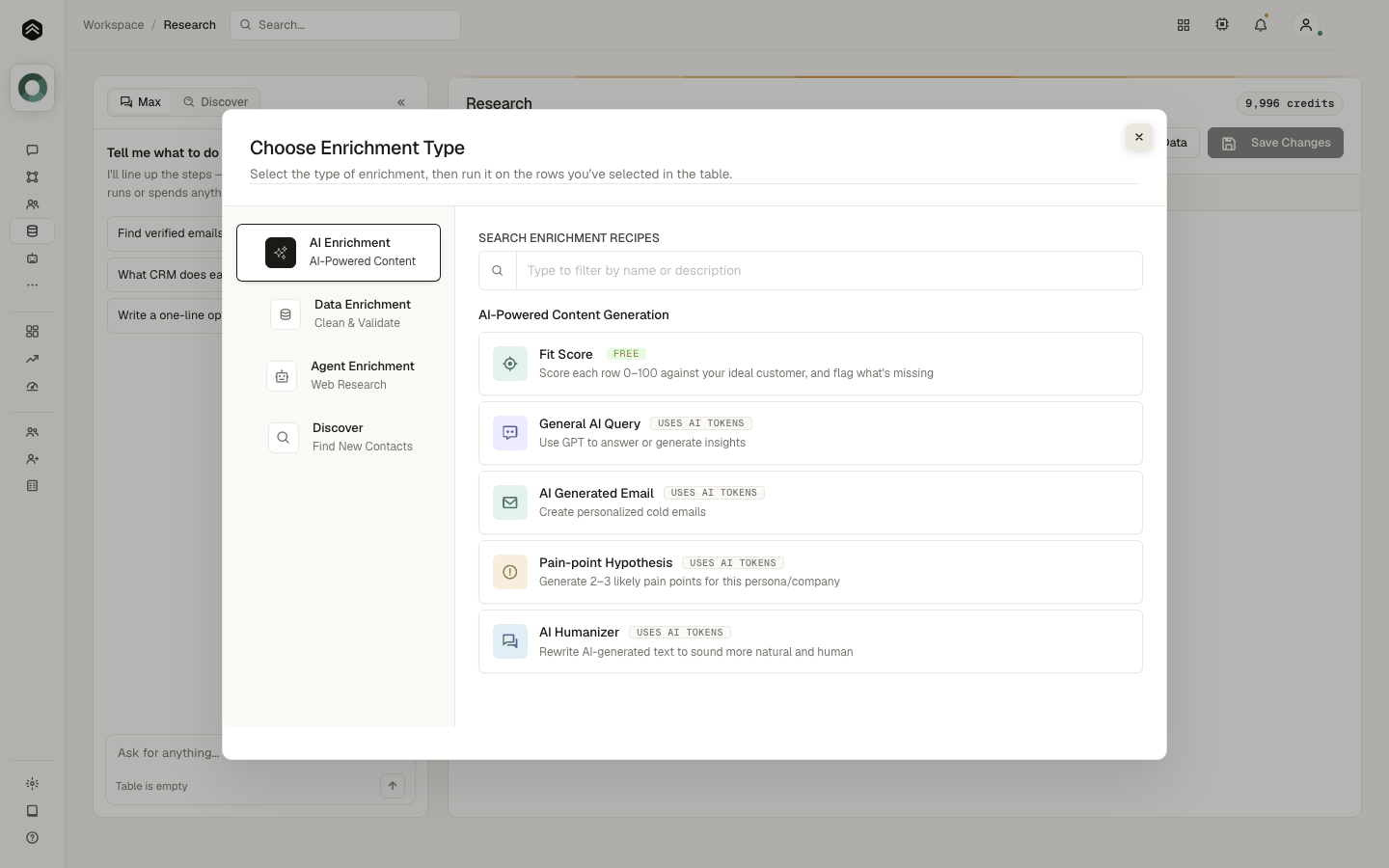
Task: Select the Discover Find New Contacts category
Action: tap(339, 438)
